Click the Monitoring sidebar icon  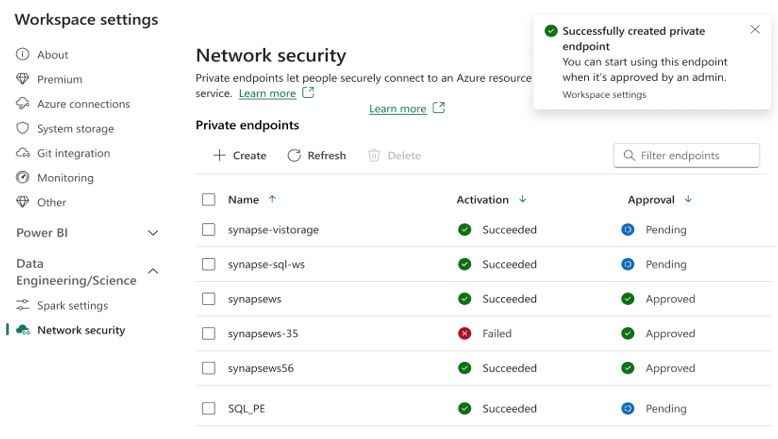point(23,178)
